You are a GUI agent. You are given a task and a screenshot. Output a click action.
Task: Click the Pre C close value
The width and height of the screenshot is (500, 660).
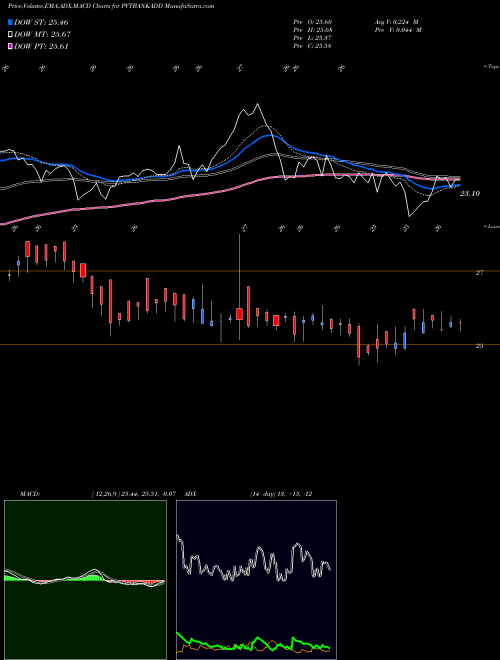[x=313, y=46]
